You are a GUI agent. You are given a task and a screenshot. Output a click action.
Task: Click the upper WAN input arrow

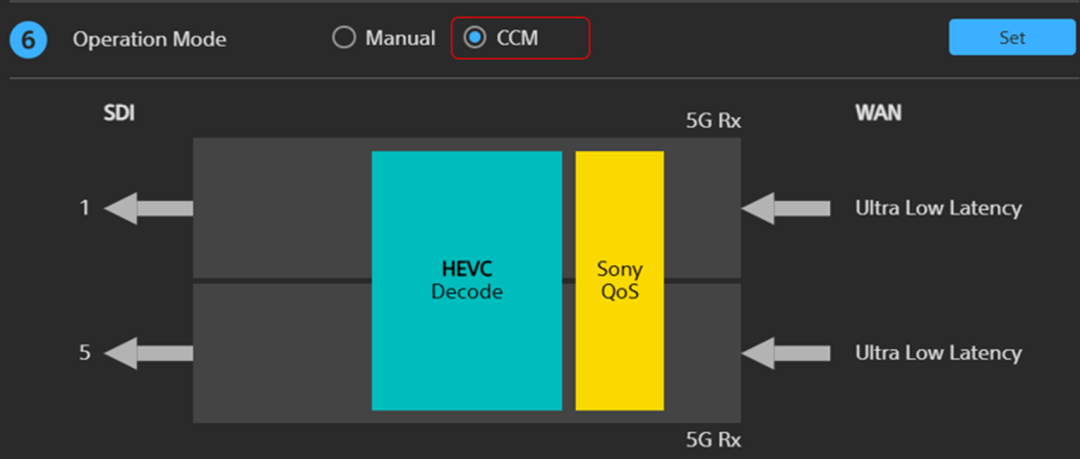[x=786, y=207]
